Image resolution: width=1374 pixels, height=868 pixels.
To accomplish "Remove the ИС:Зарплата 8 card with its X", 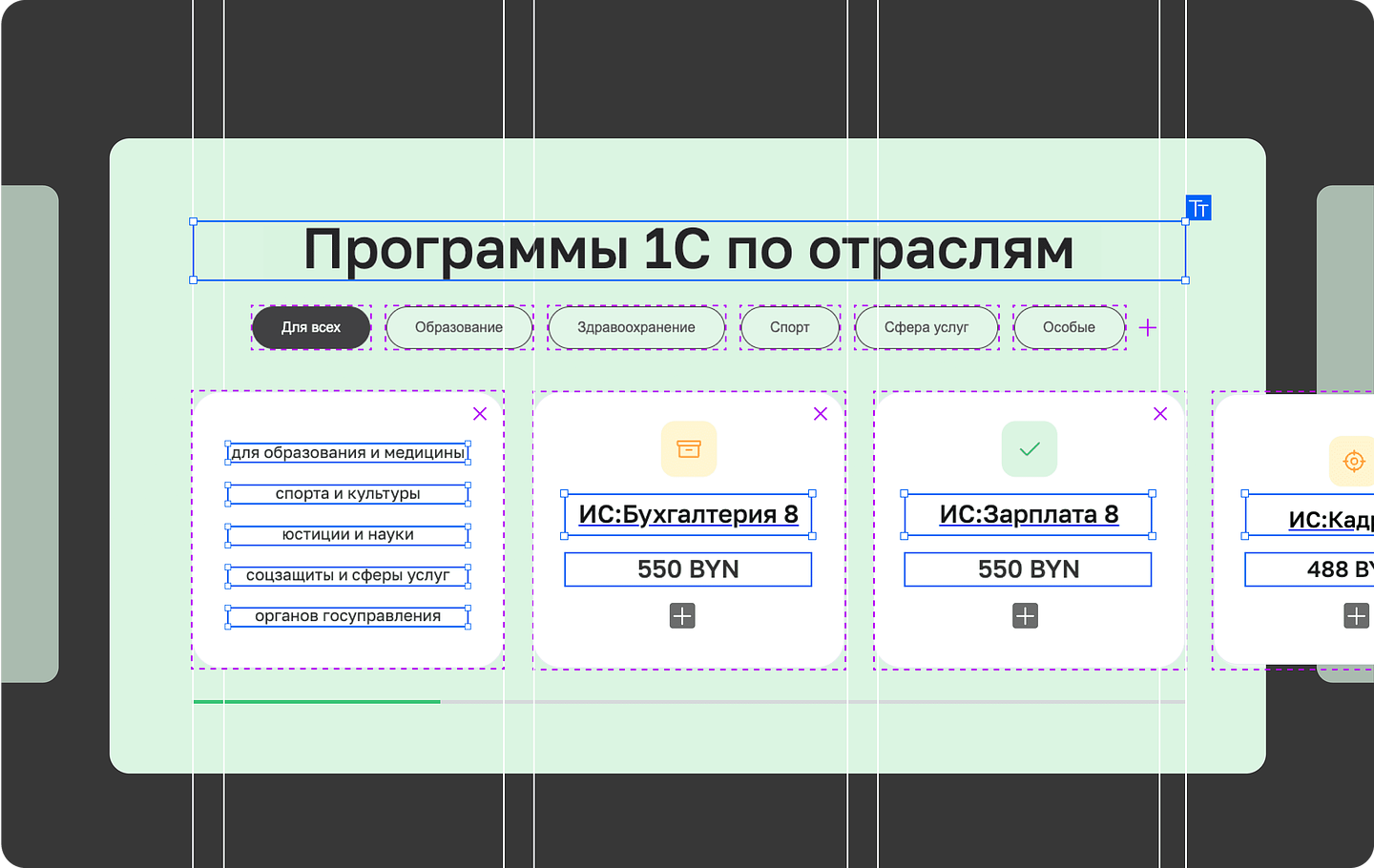I will pos(1160,413).
